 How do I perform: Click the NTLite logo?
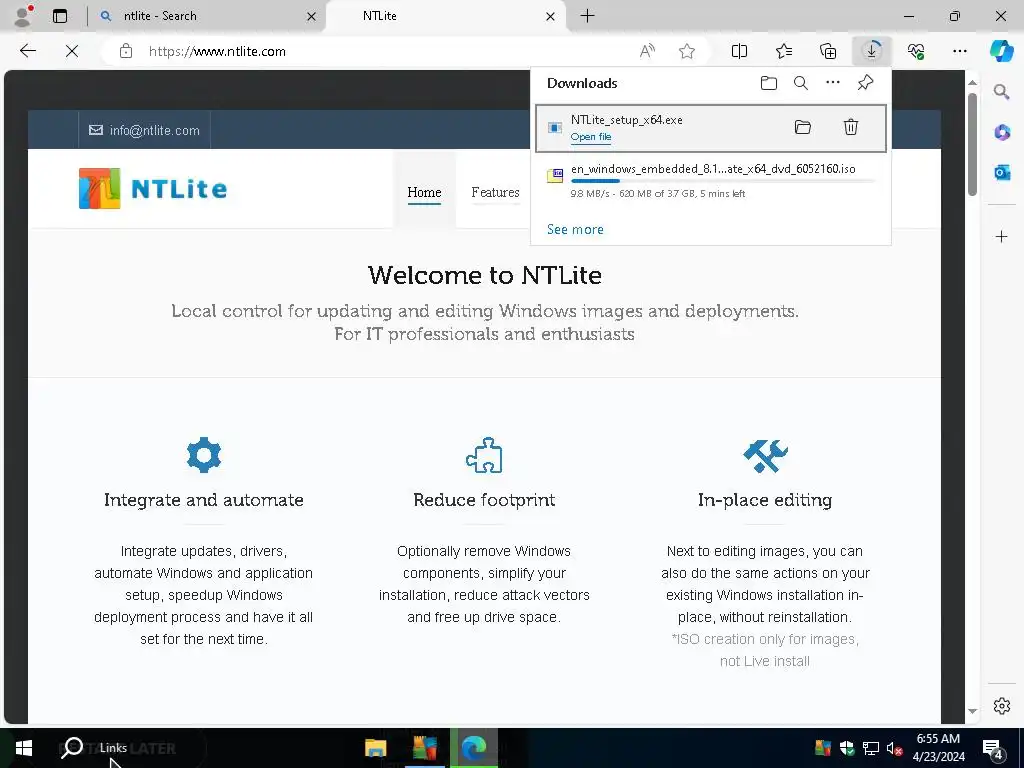[x=153, y=189]
